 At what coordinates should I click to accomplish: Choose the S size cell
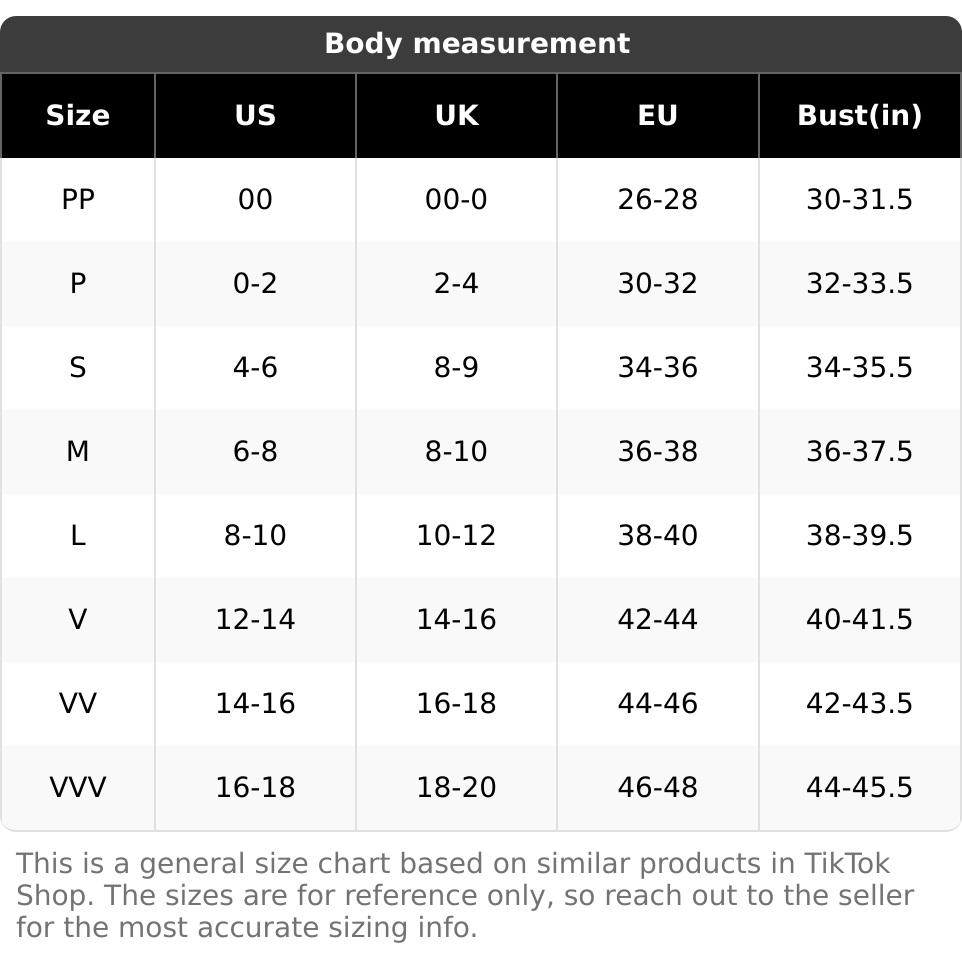pyautogui.click(x=78, y=368)
